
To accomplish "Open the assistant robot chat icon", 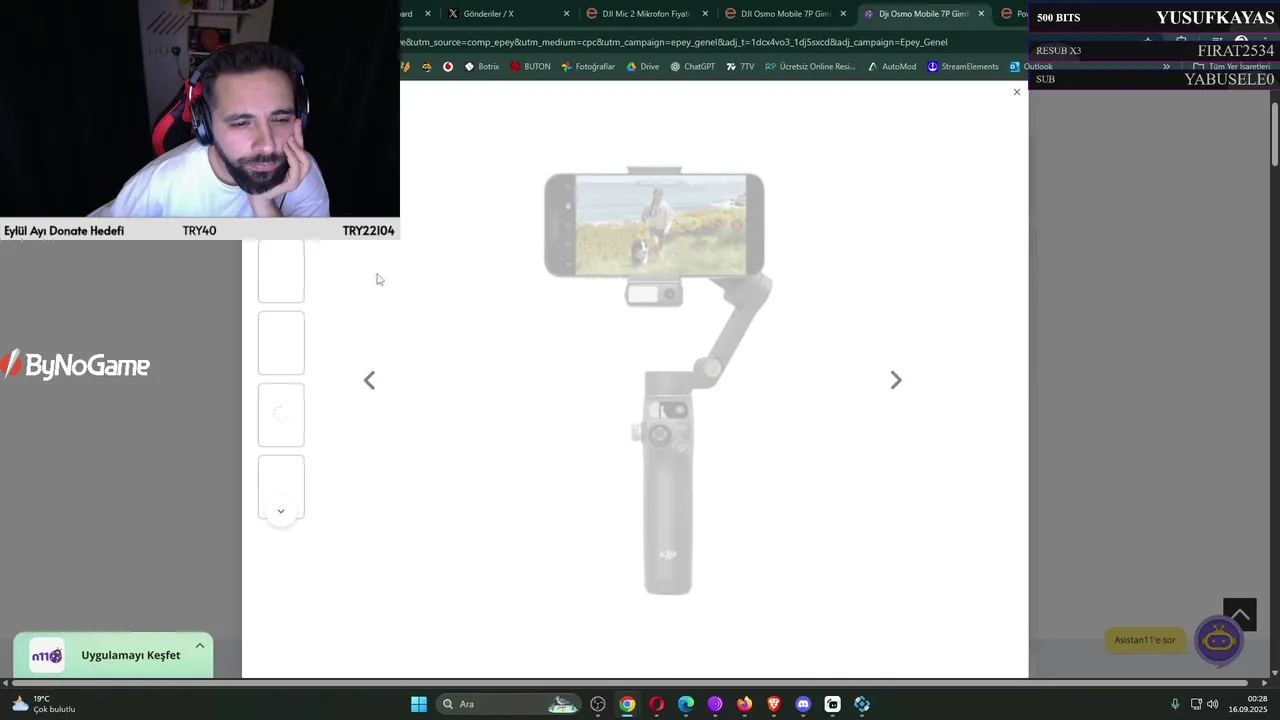I will pos(1219,640).
